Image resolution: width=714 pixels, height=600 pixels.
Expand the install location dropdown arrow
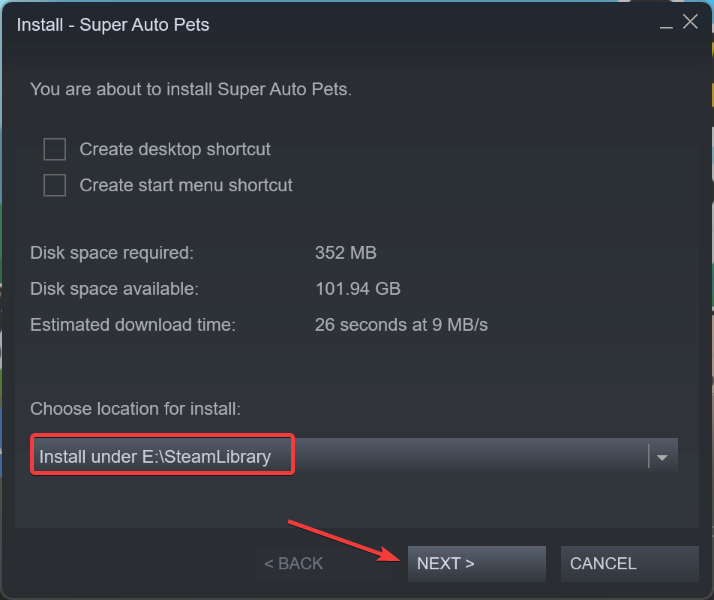(663, 457)
